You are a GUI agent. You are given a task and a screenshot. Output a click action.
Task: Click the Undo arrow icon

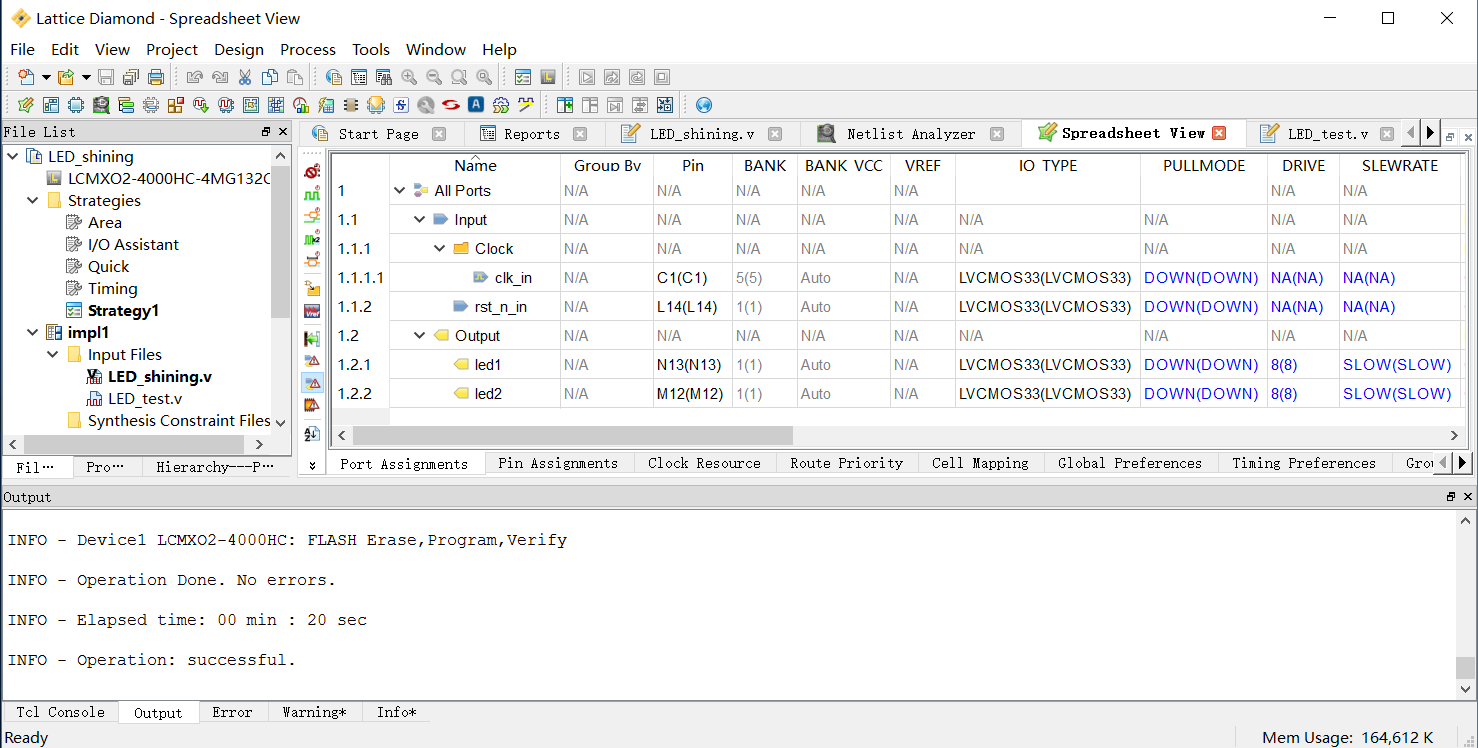pyautogui.click(x=195, y=77)
